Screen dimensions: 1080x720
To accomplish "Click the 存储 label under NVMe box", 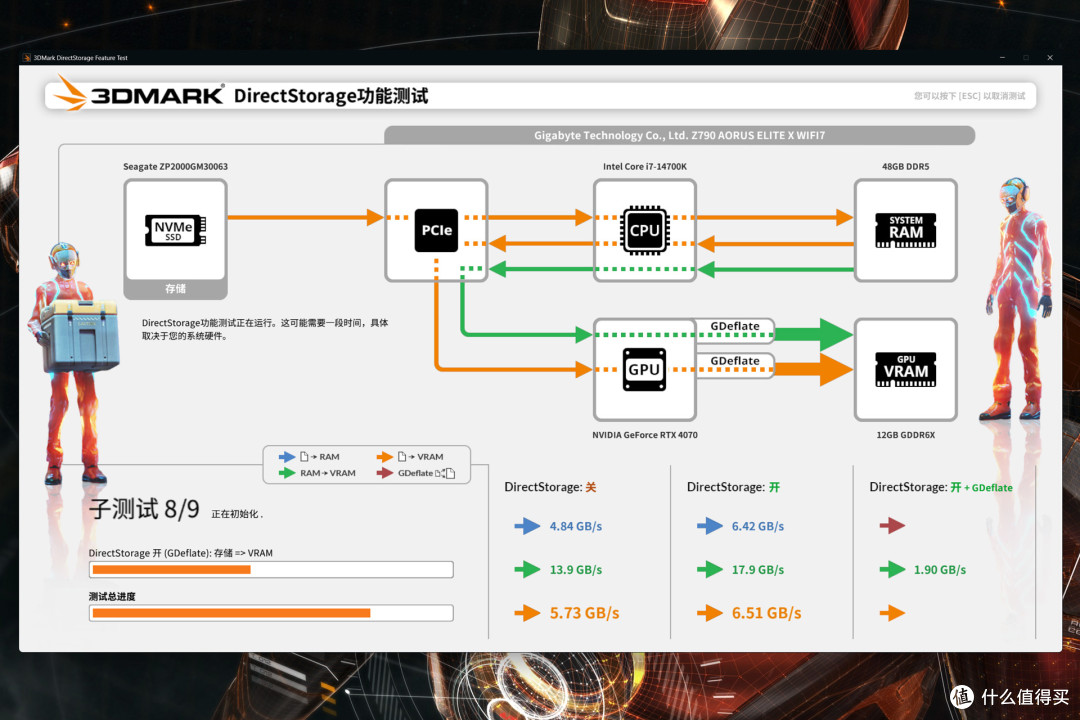I will 175,289.
